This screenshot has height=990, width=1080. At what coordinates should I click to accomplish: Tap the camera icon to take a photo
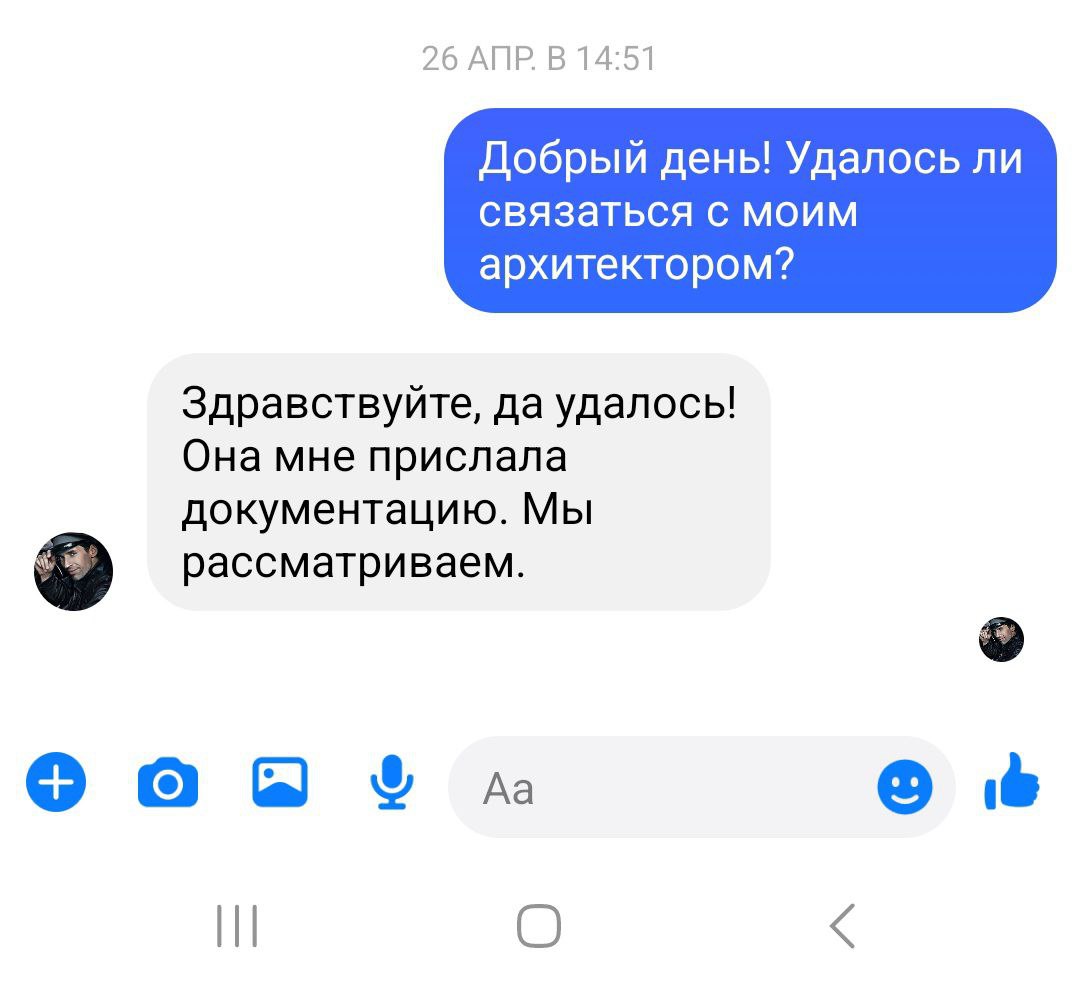click(x=168, y=783)
